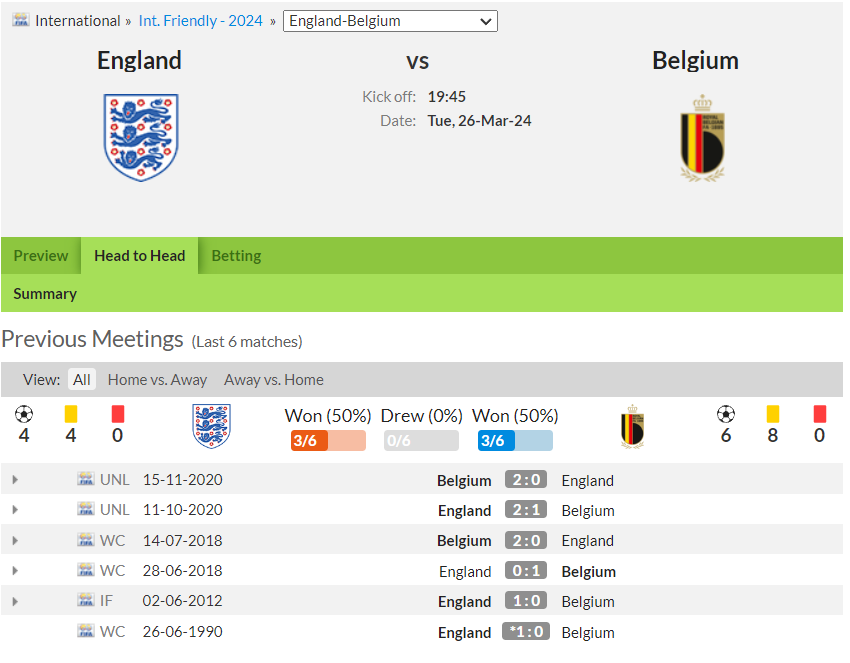
Task: Click the Belgium crest in the stats row
Action: [x=632, y=427]
